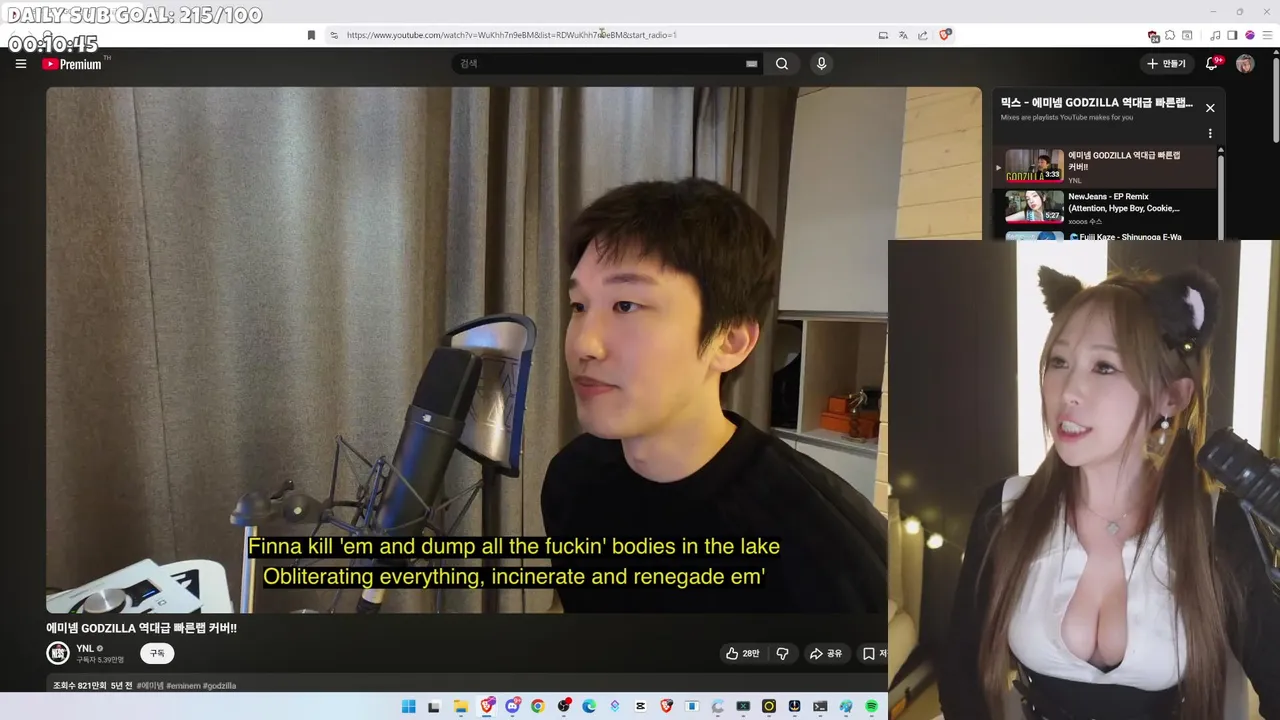Open Brave Shields lion icon
This screenshot has height=720, width=1280.
[x=945, y=35]
